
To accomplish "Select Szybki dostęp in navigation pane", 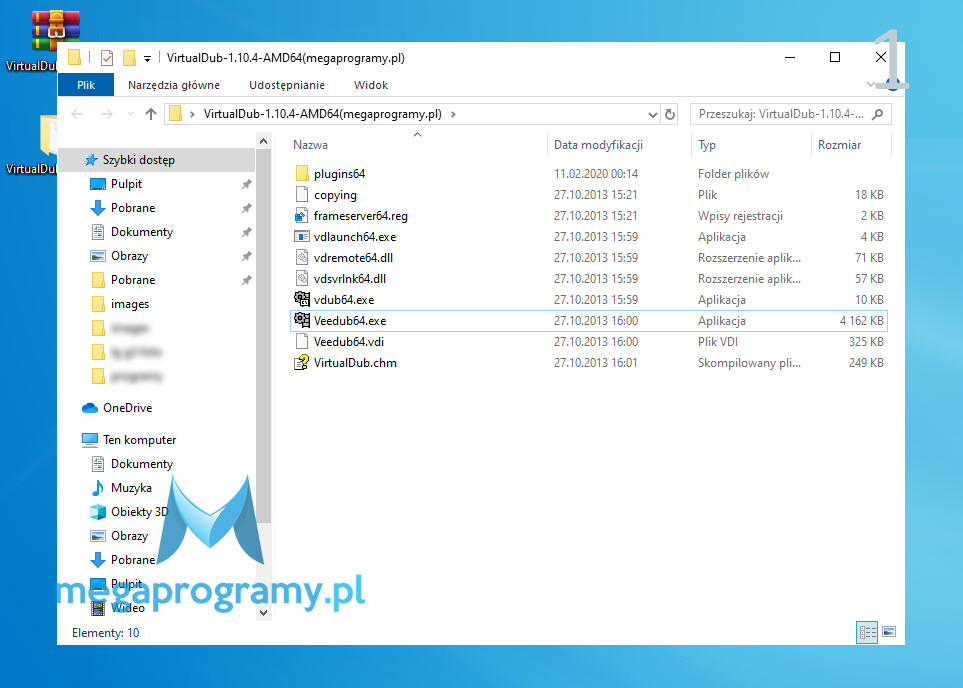I will coord(138,160).
